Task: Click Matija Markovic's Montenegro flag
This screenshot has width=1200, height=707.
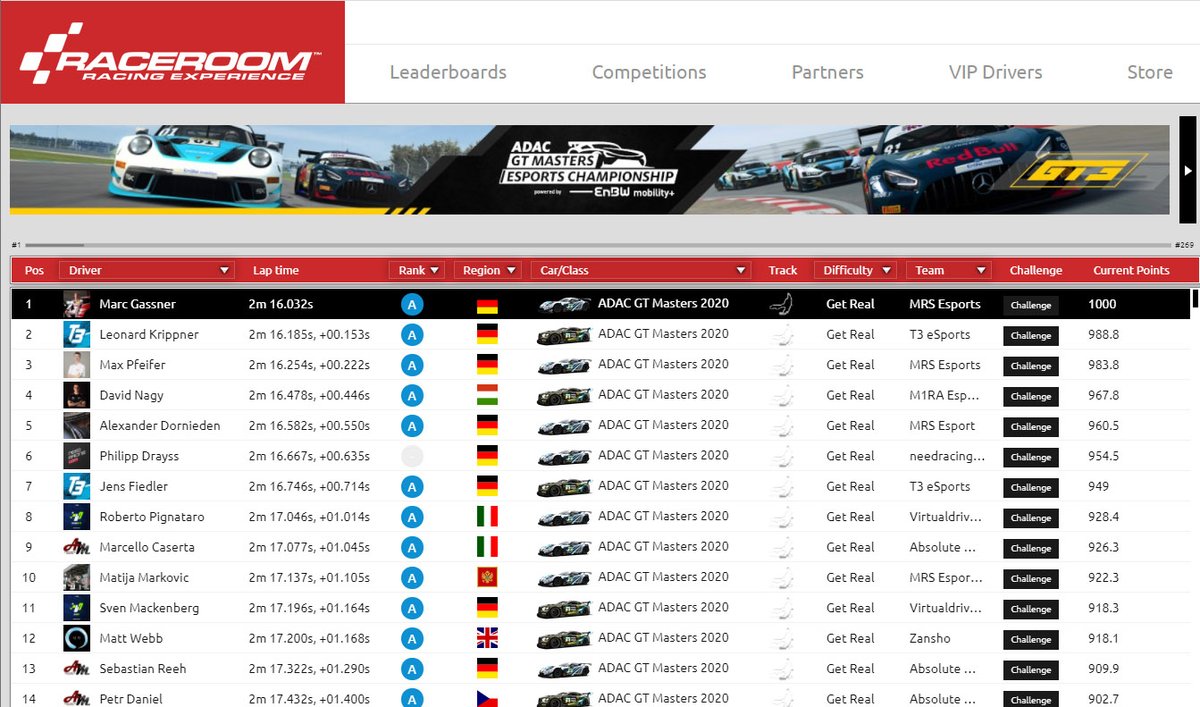Action: coord(487,577)
